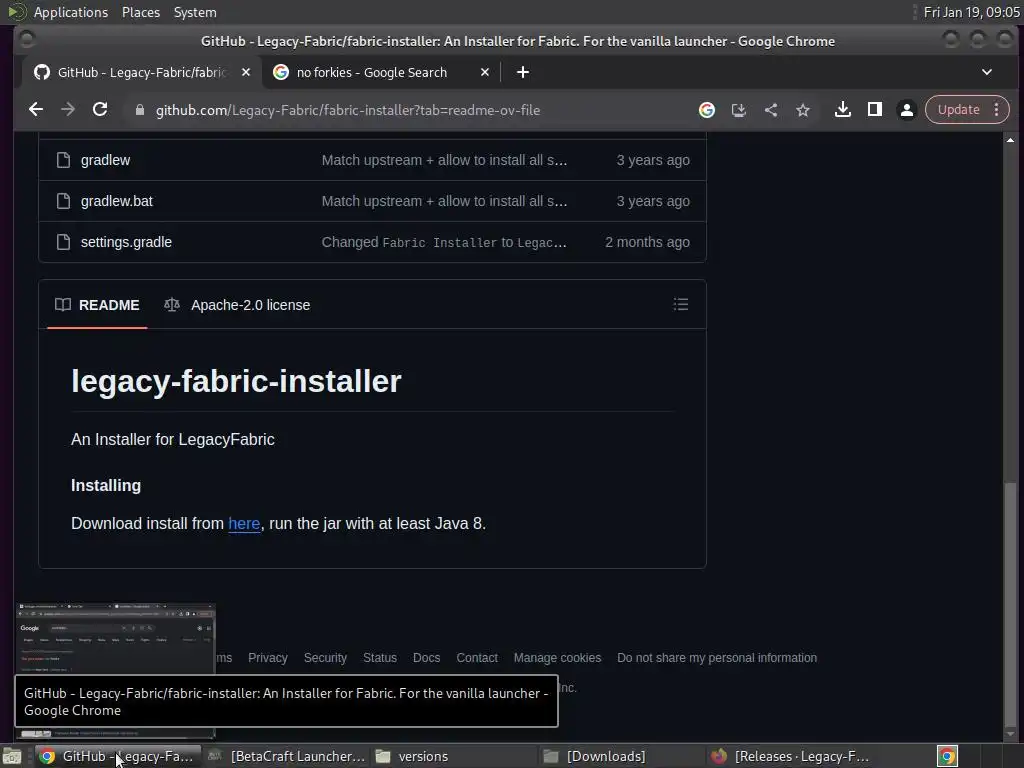Click the page vertical scrollbar thumb

click(x=1010, y=606)
